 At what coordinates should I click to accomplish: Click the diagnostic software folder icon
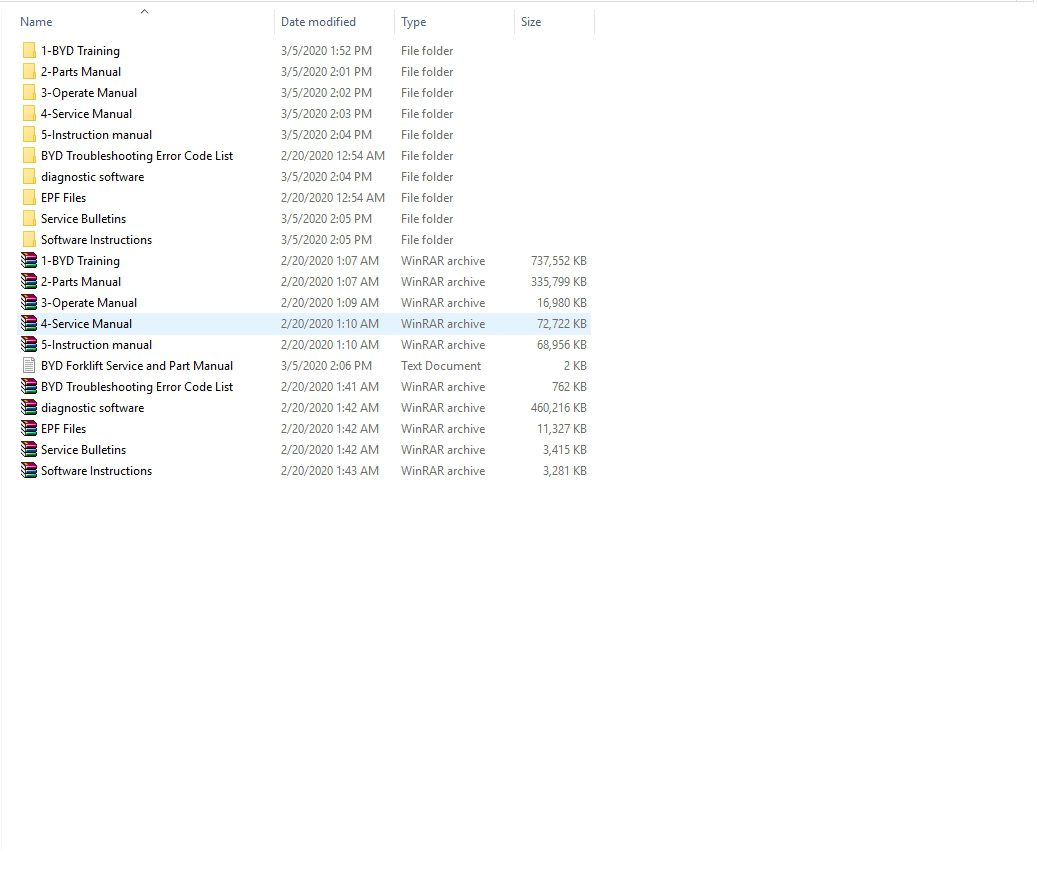[x=29, y=177]
